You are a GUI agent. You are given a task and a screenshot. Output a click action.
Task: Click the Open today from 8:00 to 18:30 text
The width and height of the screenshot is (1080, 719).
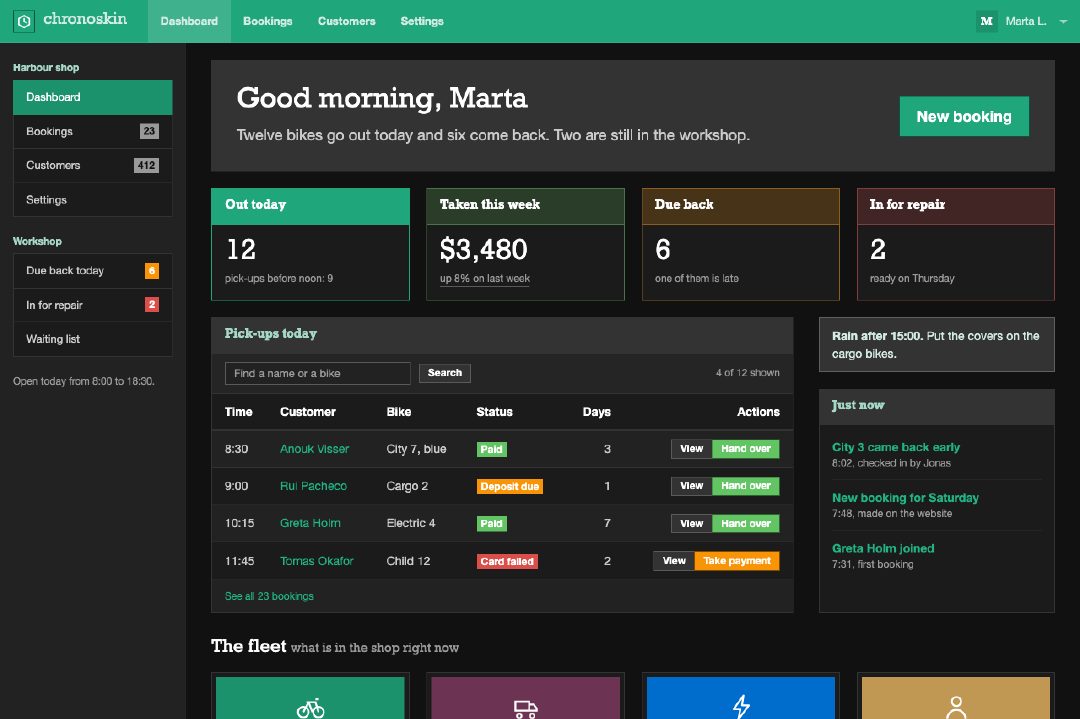pyautogui.click(x=83, y=381)
